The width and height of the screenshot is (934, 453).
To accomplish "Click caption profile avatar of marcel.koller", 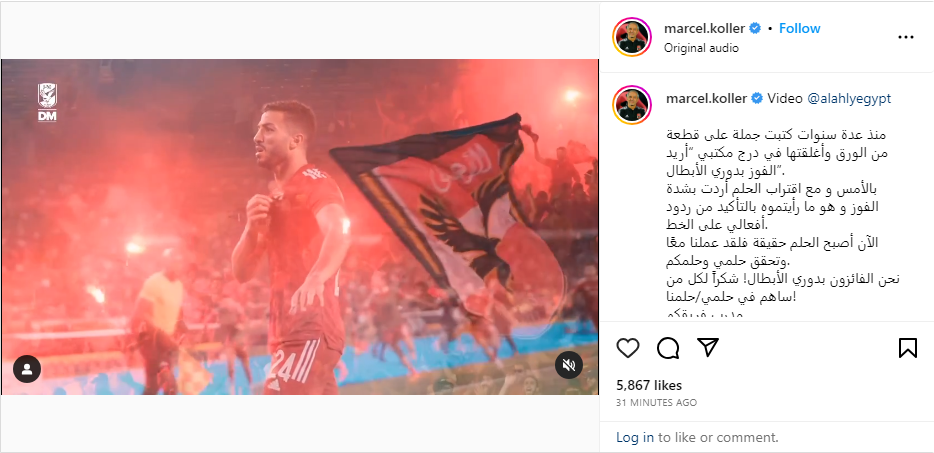I will [632, 105].
